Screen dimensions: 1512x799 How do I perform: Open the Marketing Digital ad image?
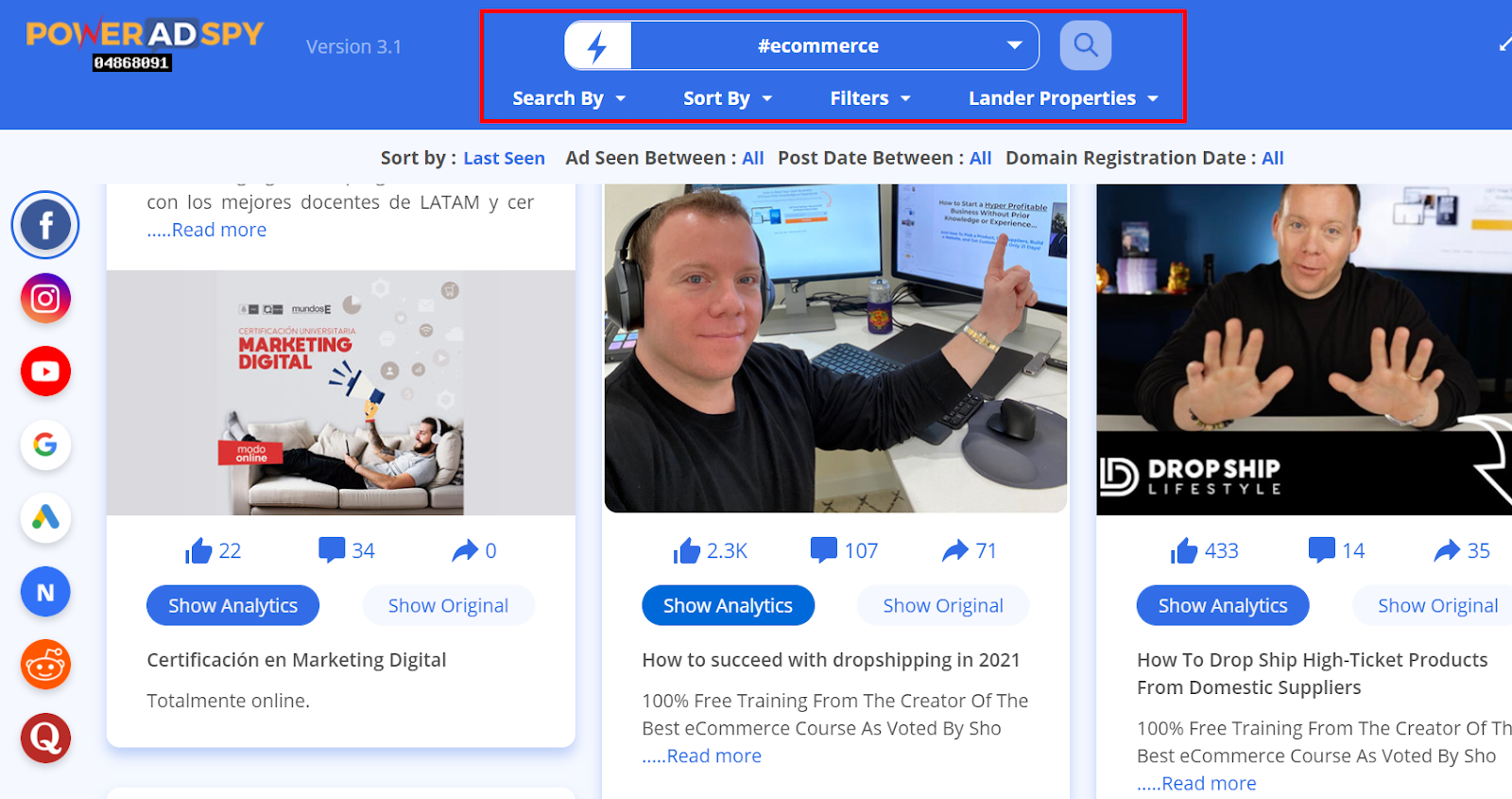[x=341, y=392]
